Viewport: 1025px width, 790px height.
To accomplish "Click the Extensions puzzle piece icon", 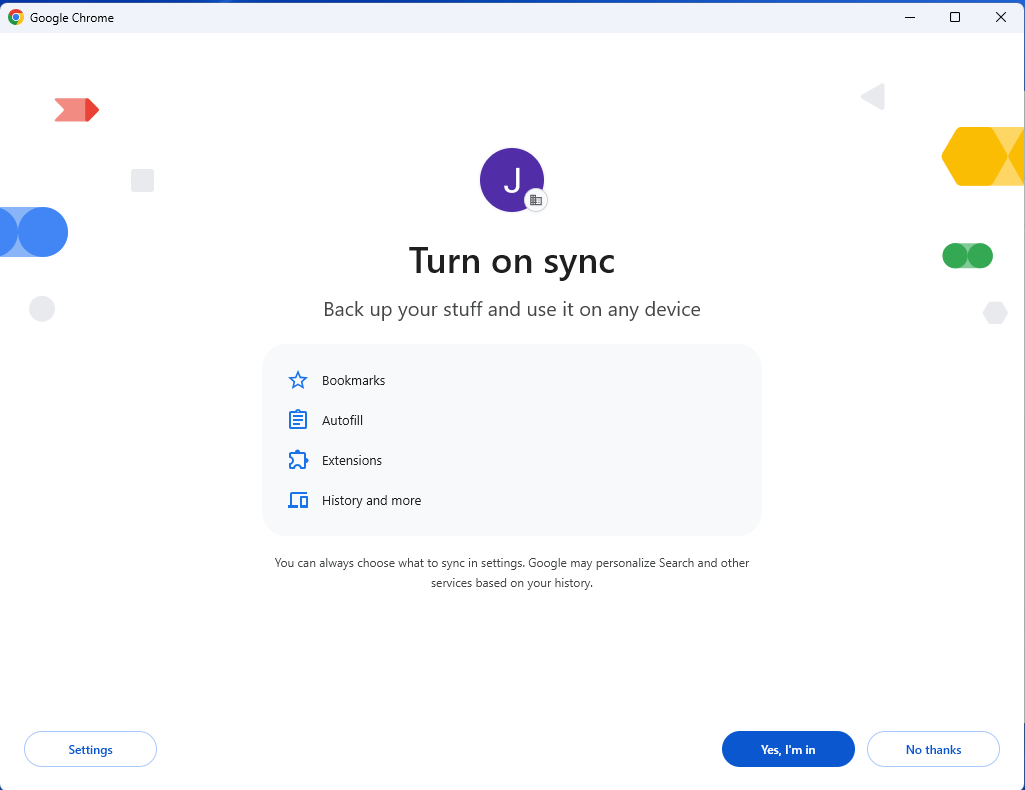I will pyautogui.click(x=297, y=460).
